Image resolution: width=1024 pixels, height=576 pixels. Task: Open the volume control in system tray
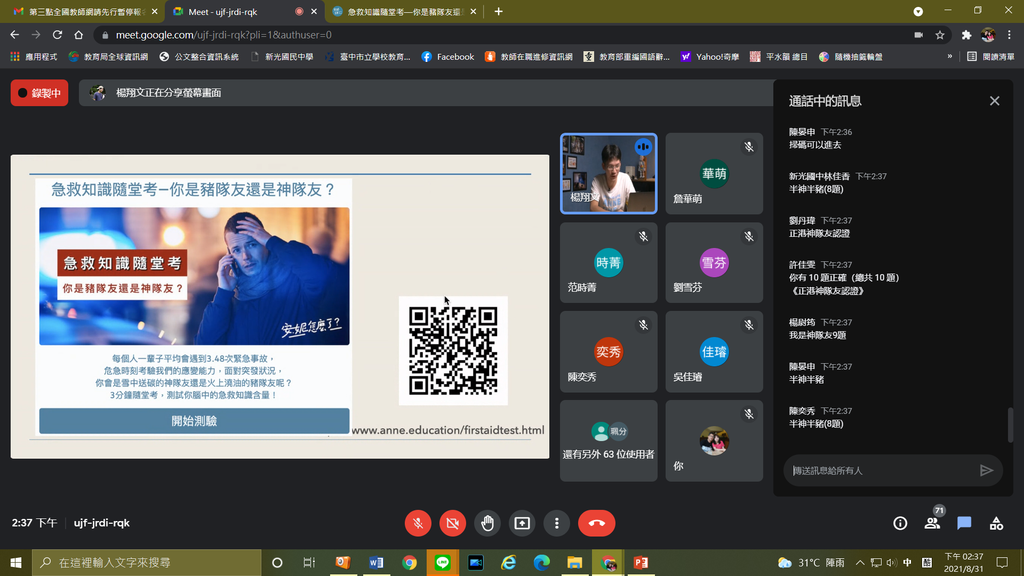point(891,562)
